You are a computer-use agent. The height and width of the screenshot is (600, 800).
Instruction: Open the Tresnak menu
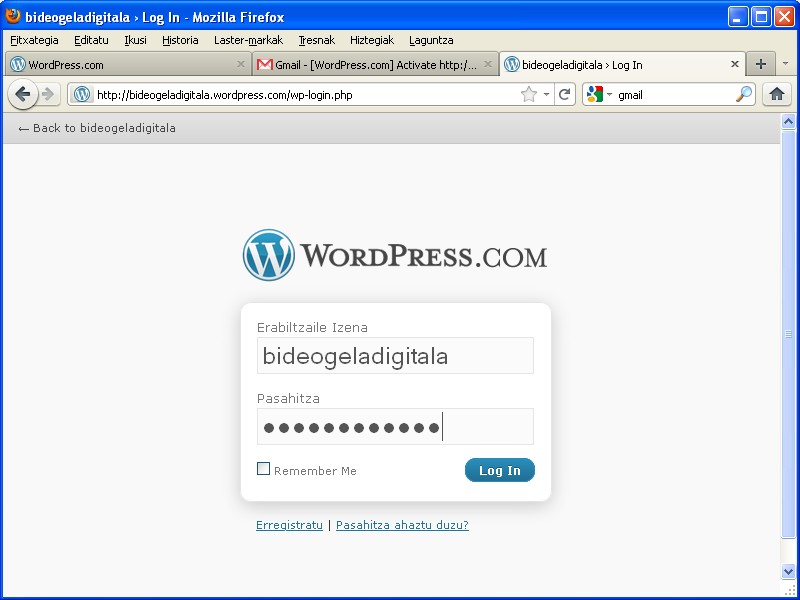(317, 40)
